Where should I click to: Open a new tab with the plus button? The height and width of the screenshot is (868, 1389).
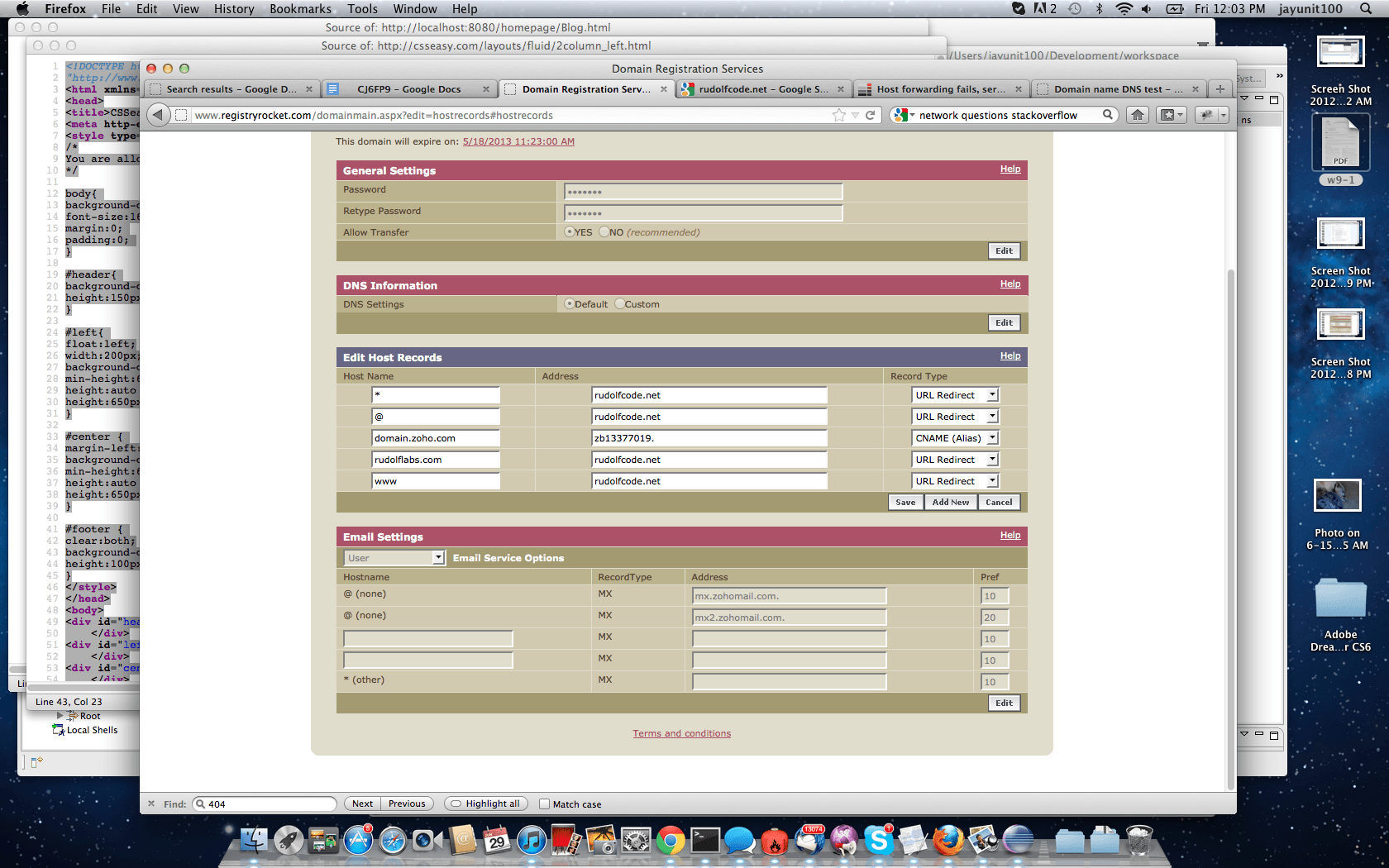[x=1220, y=89]
